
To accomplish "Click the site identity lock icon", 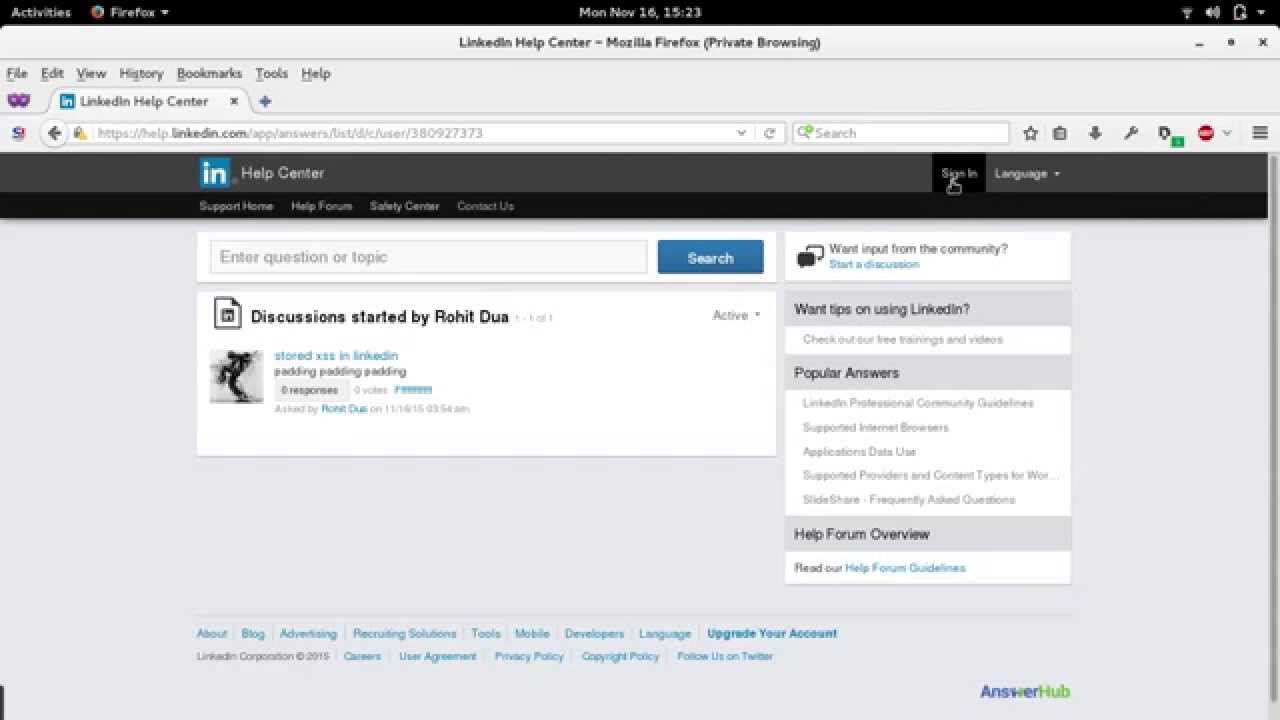I will click(79, 133).
